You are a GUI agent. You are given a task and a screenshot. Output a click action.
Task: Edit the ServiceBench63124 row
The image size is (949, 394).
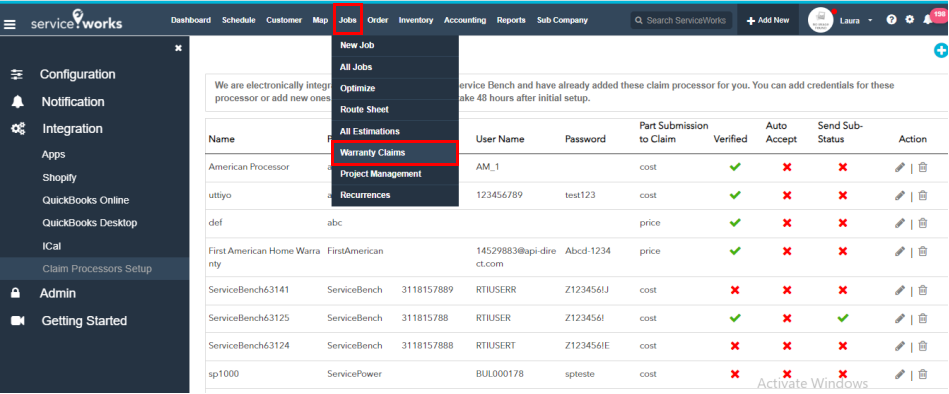tap(900, 346)
